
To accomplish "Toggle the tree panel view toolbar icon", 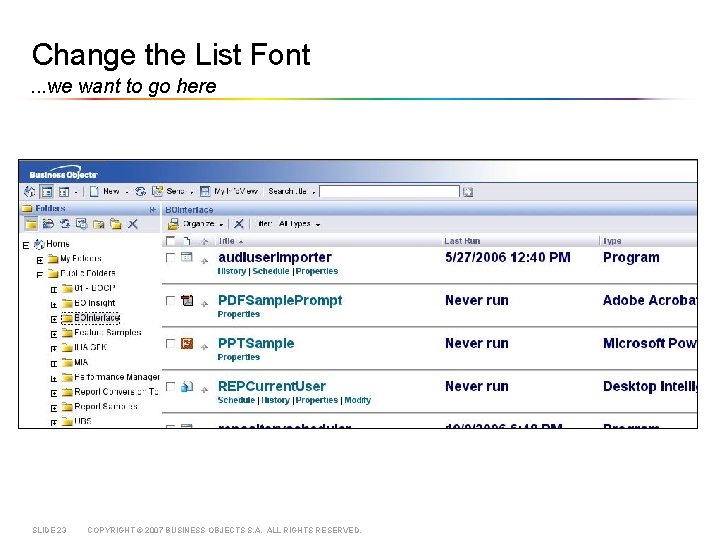I will point(46,191).
